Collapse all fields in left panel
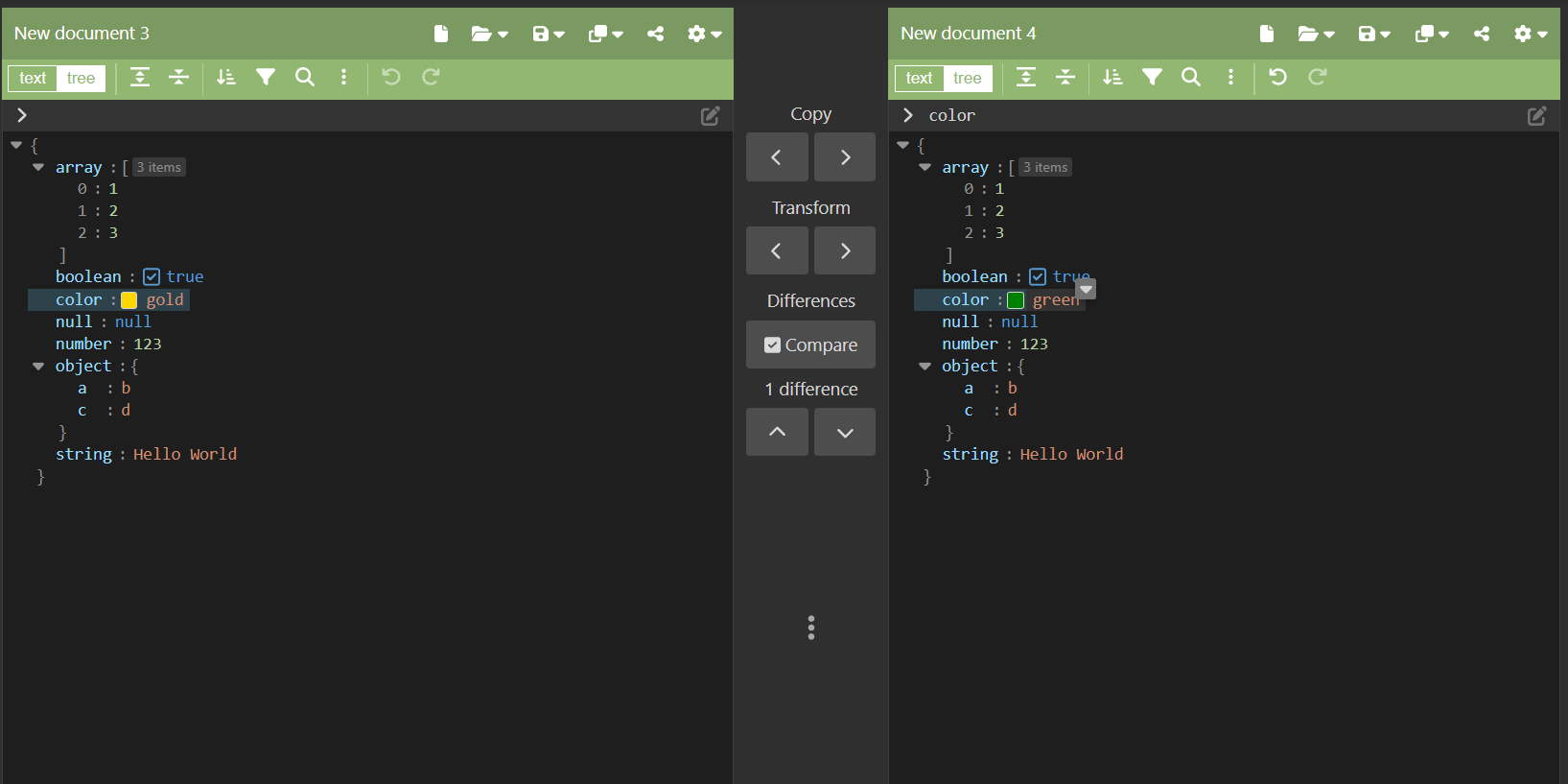 pos(179,77)
